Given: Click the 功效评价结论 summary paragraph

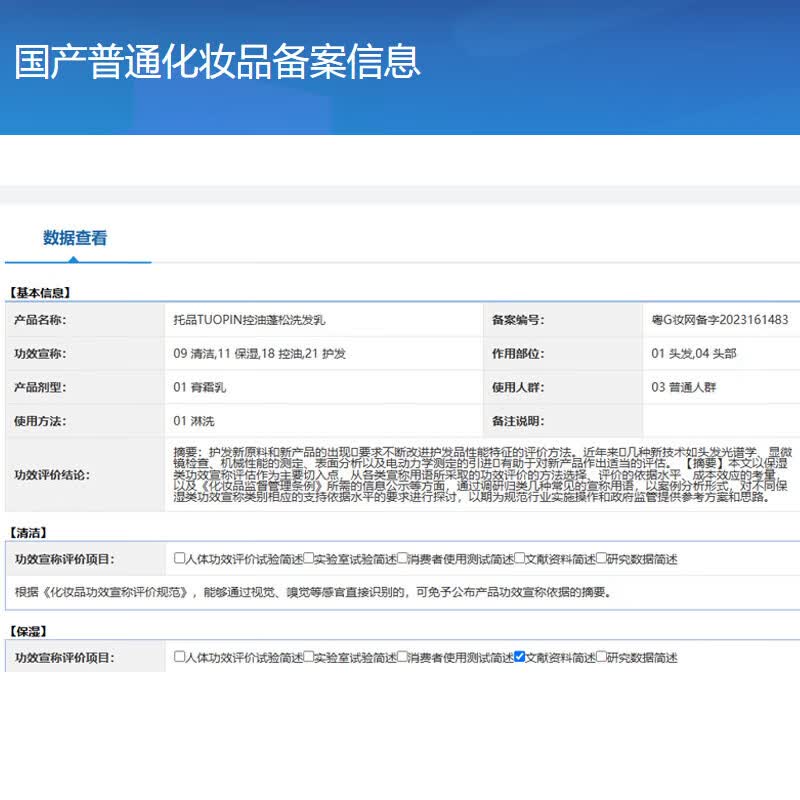Looking at the screenshot, I should click(482, 474).
